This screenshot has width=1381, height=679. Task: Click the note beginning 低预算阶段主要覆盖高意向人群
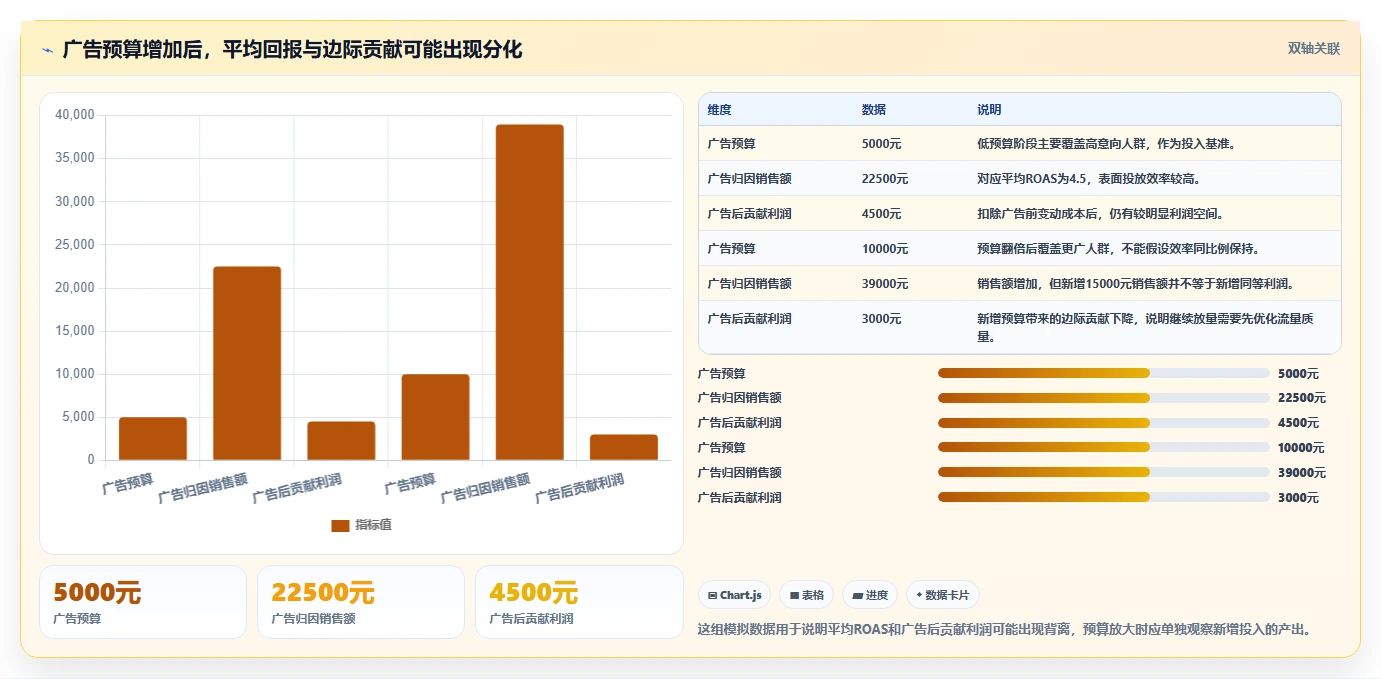coord(1106,144)
